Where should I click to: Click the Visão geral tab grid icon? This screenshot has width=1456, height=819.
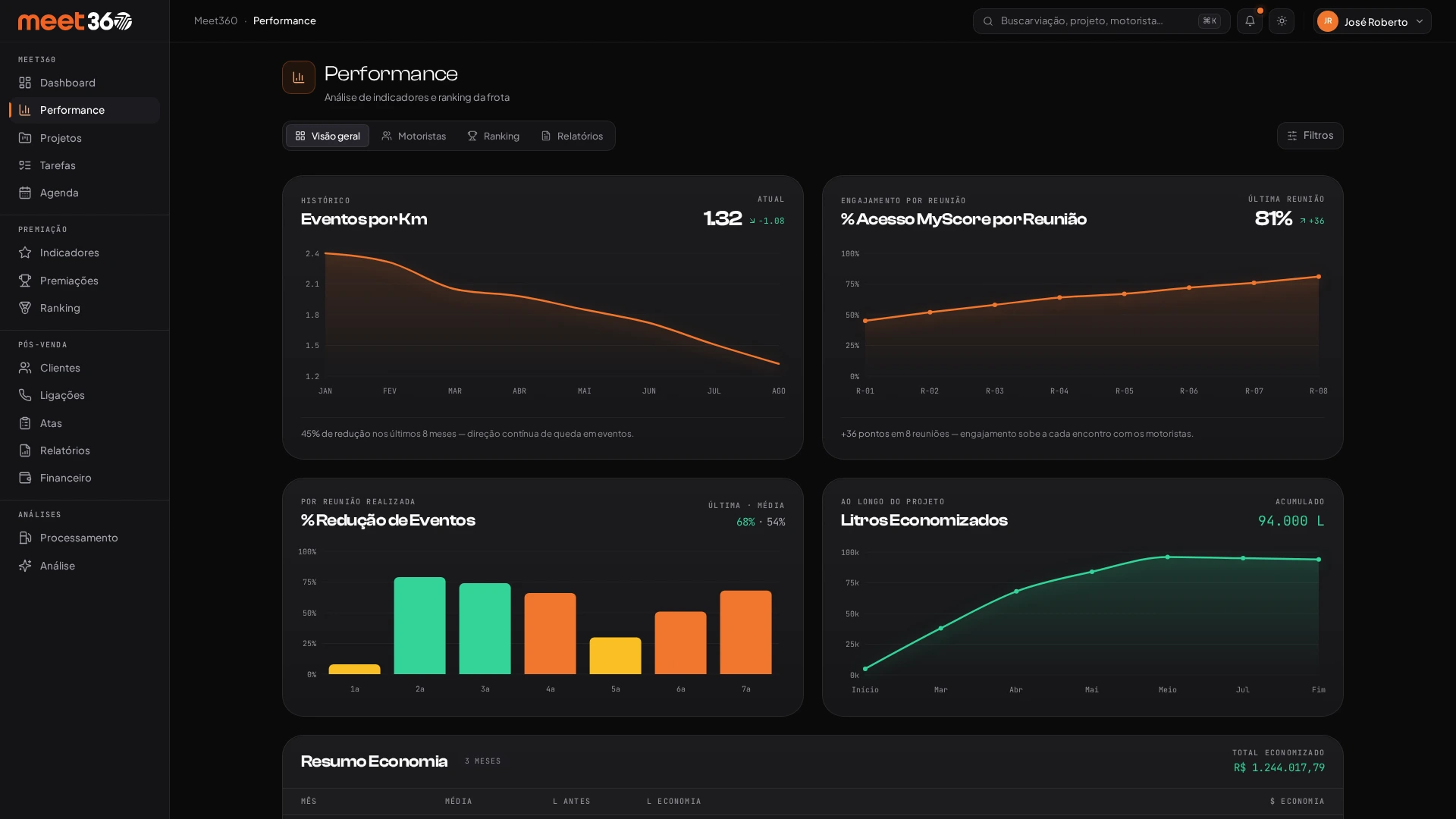(x=300, y=136)
